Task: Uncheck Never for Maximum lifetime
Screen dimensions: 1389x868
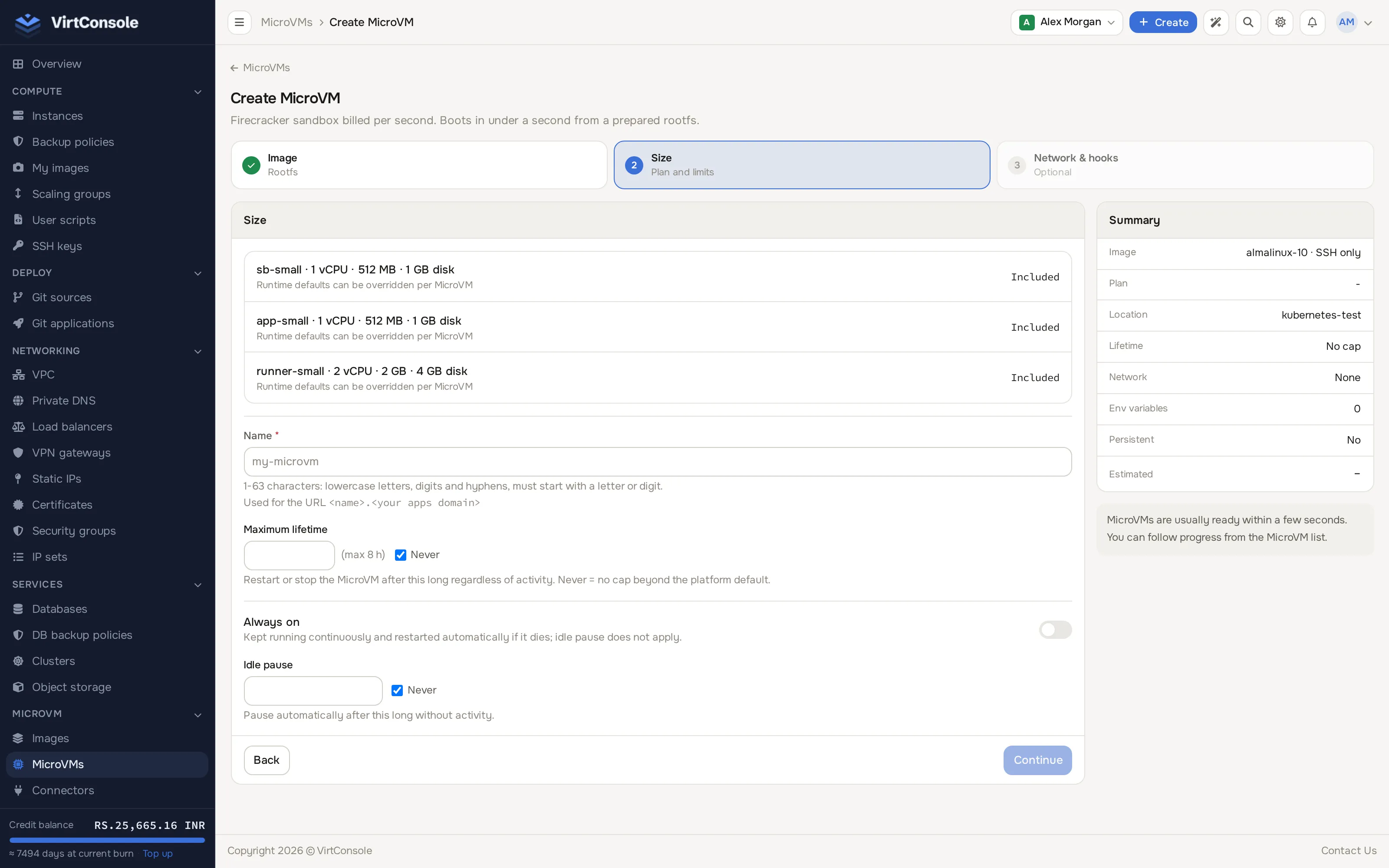Action: [401, 555]
